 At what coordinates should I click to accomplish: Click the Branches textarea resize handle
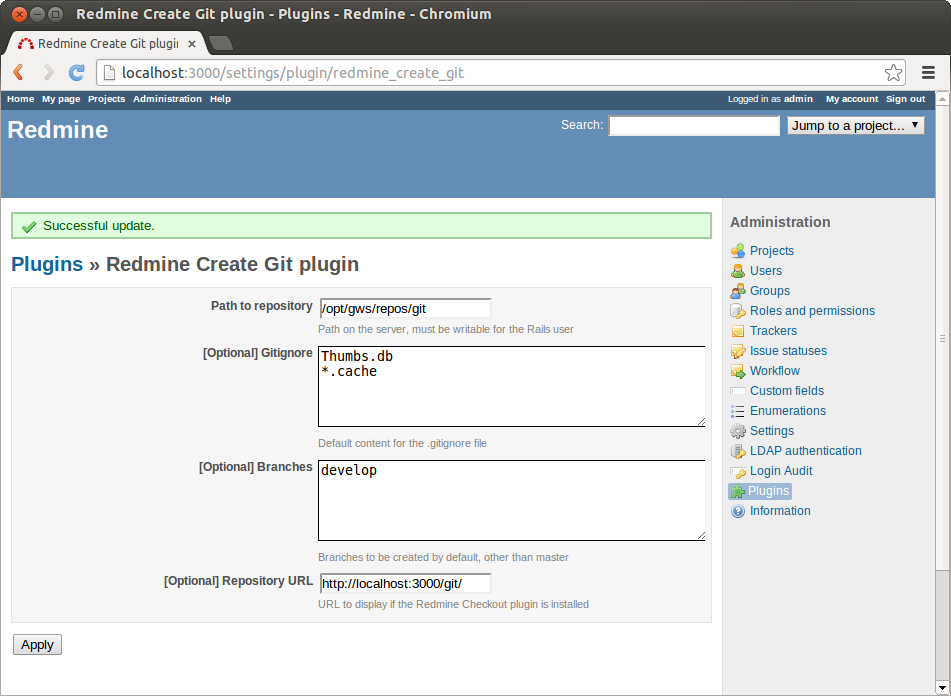pyautogui.click(x=701, y=535)
